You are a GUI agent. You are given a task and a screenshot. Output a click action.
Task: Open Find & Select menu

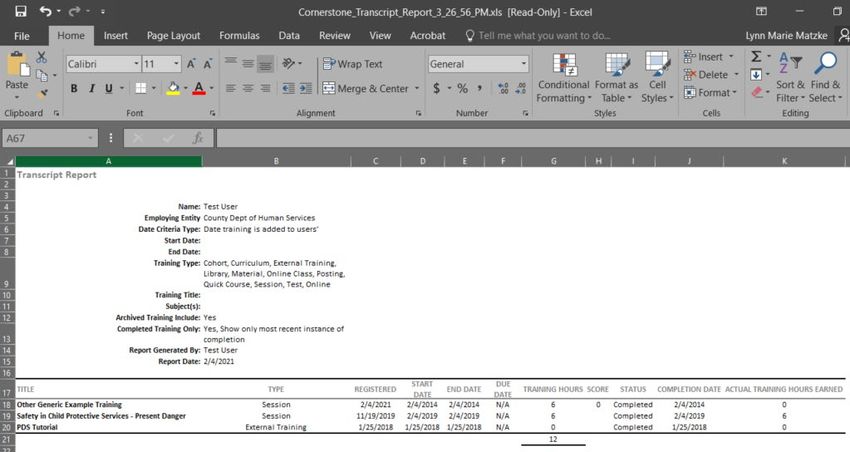tap(825, 78)
